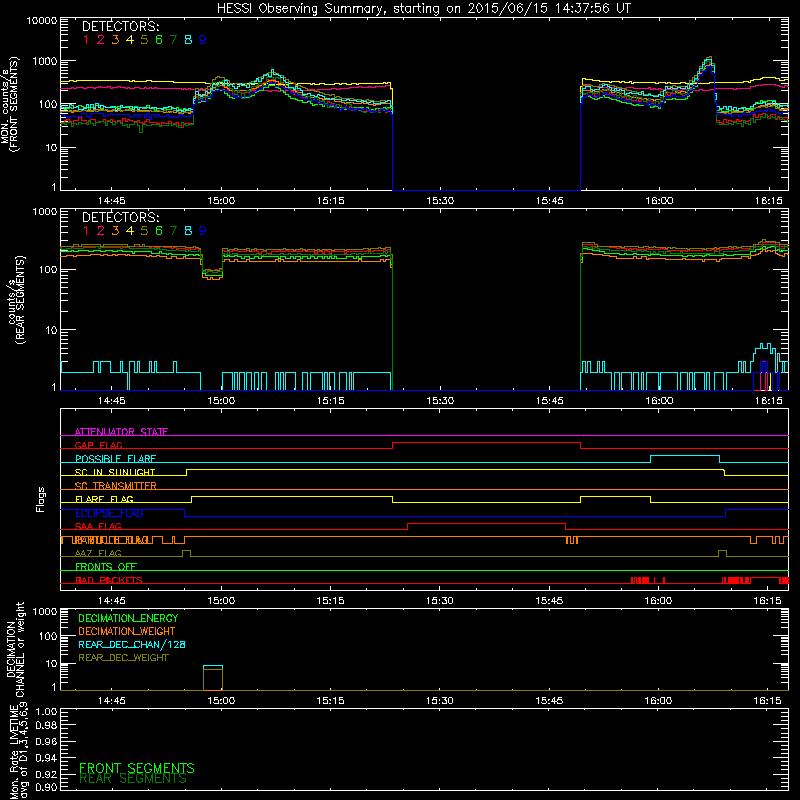
Task: Click orange detector 3 in rear segments legend
Action: point(115,231)
